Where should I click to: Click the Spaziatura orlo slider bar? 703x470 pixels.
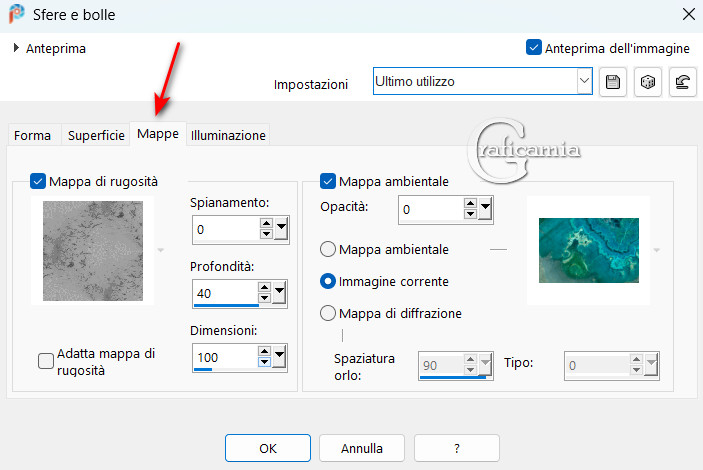[453, 378]
